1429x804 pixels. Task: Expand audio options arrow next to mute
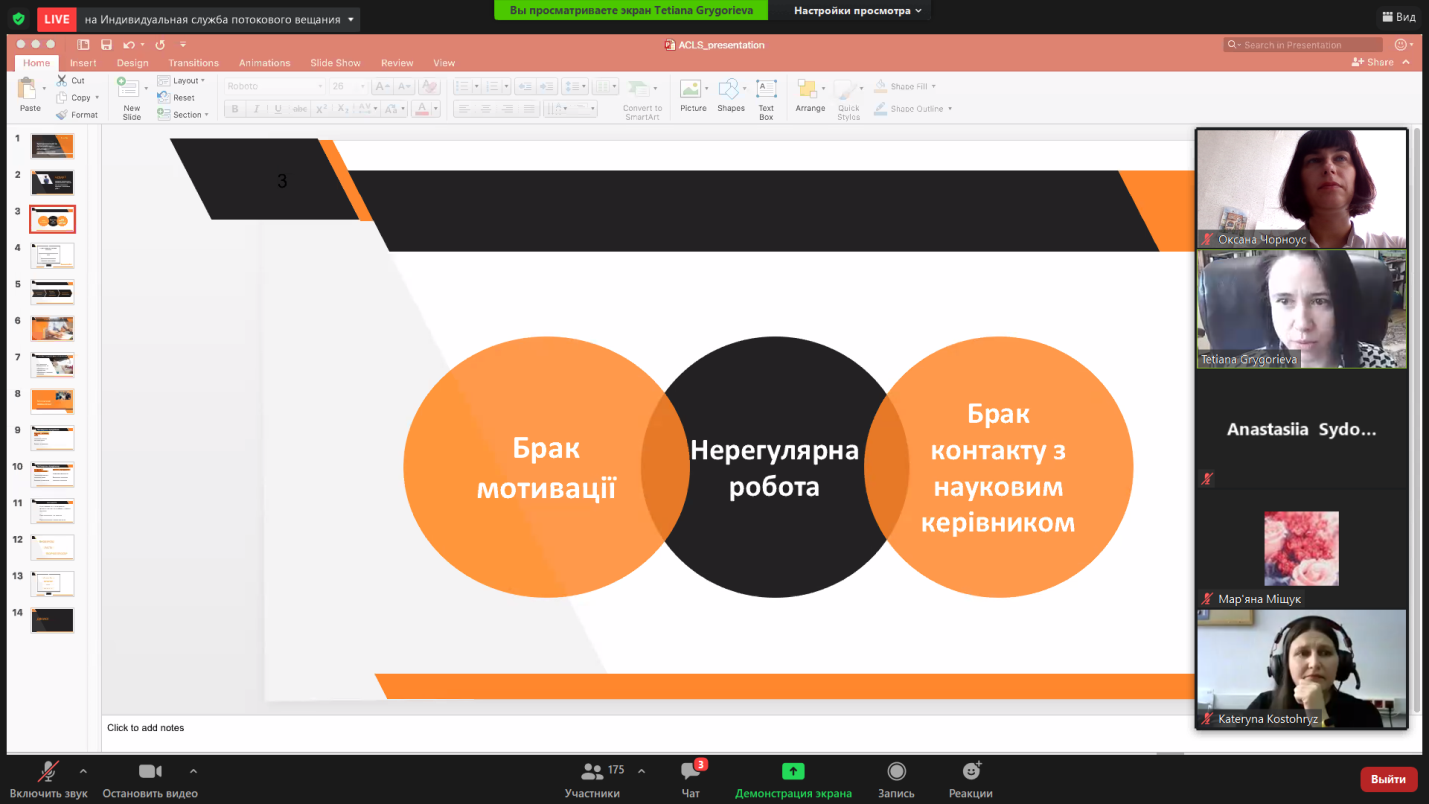tap(83, 771)
